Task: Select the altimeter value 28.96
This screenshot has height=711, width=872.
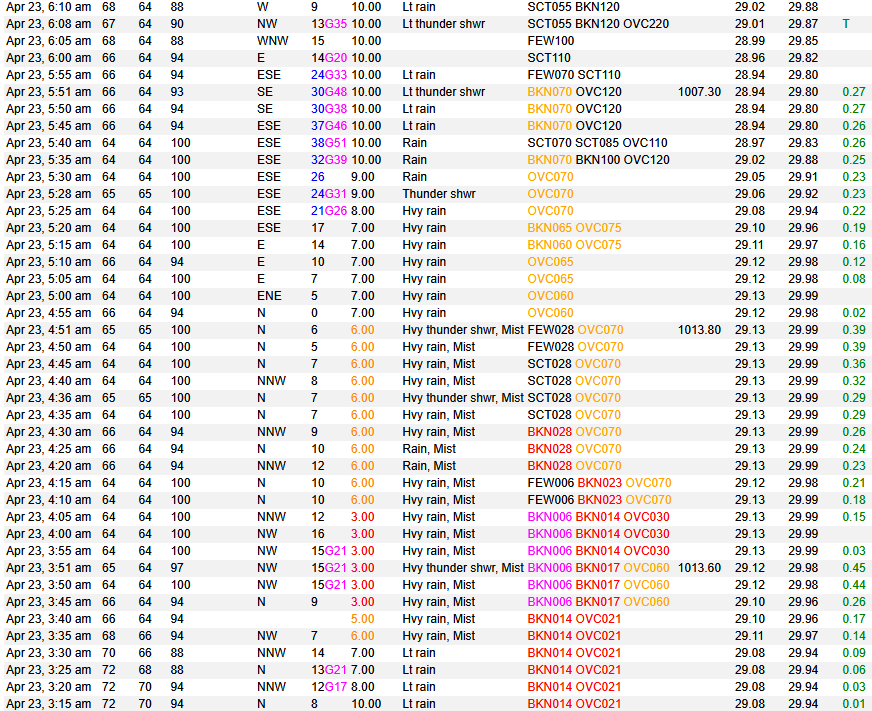Action: tap(749, 58)
